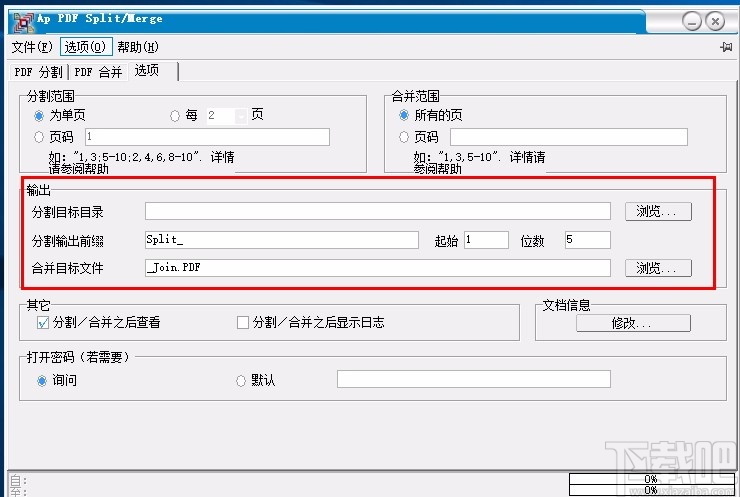Select the 页码 radio in 合并范围
740x497 pixels.
(x=404, y=137)
